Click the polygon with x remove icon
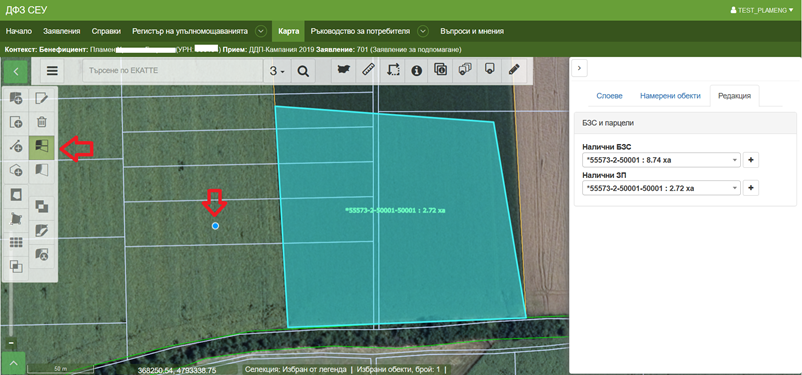802x375 pixels. pyautogui.click(x=41, y=254)
